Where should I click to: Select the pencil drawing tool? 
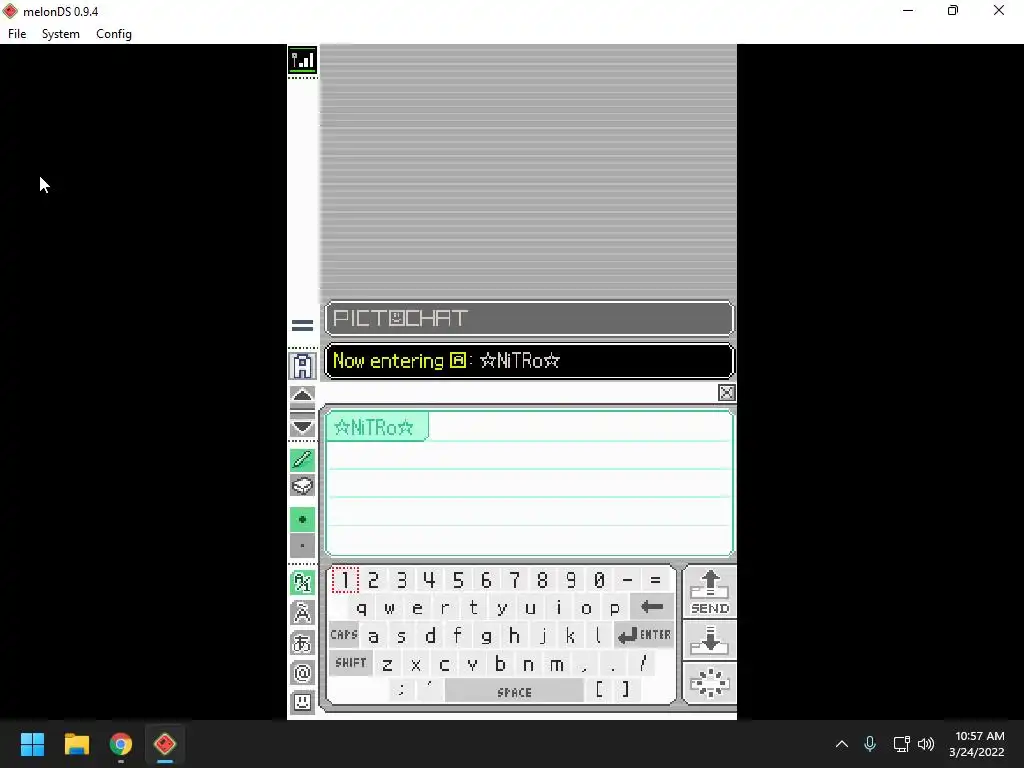tap(302, 460)
